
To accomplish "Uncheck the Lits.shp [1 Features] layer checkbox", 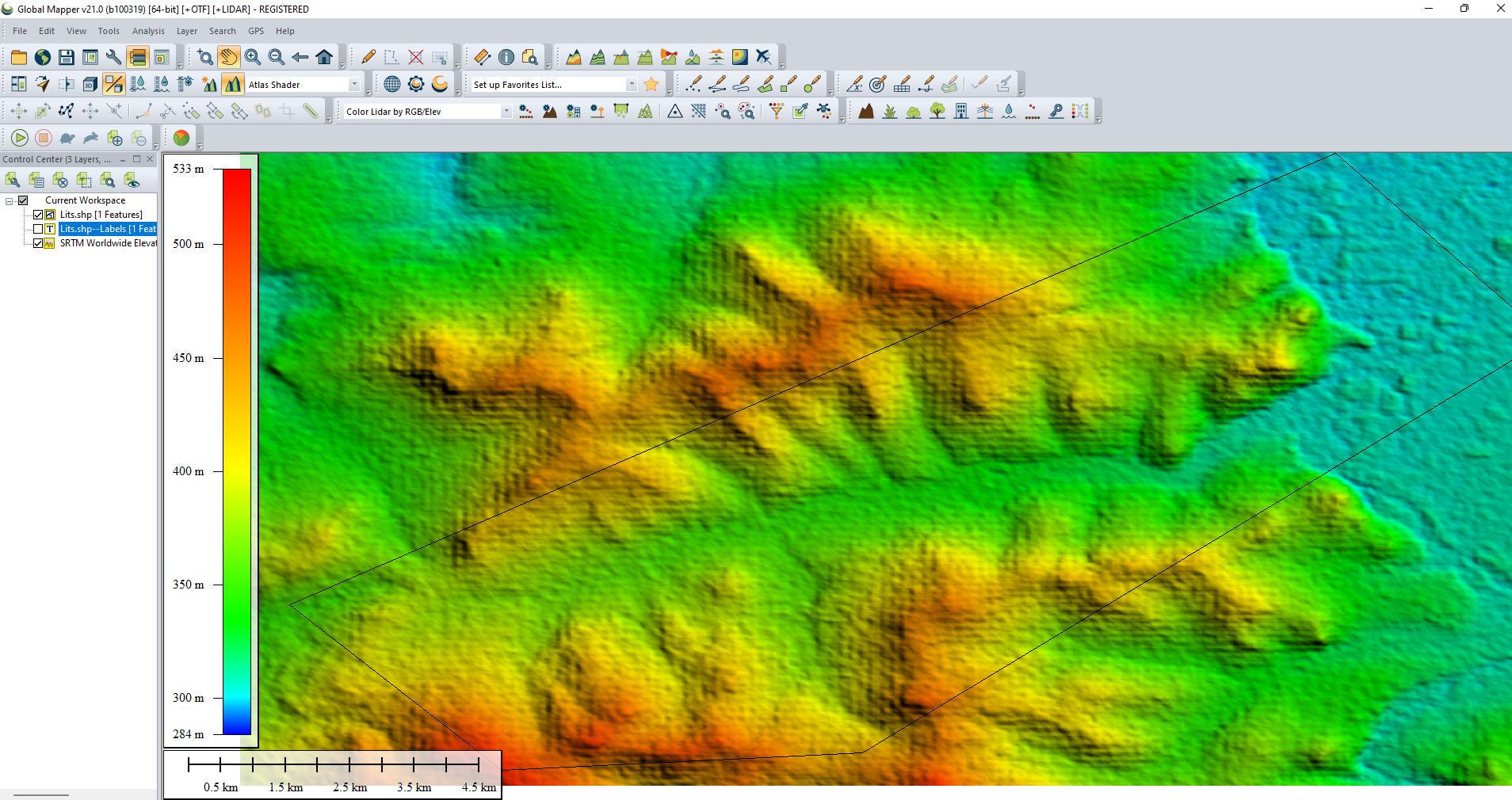I will (x=37, y=215).
